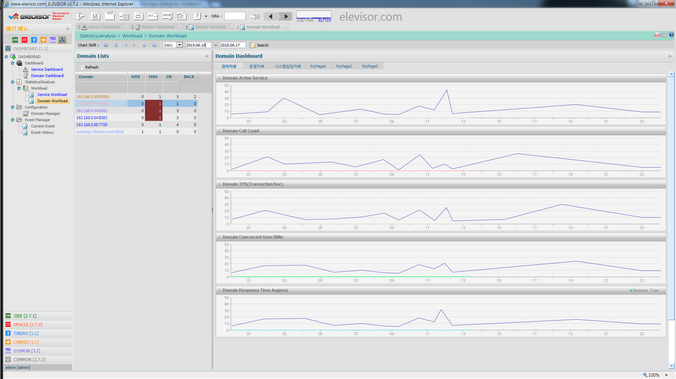Click the Refresh button in Domain Lists
This screenshot has width=676, height=379.
pyautogui.click(x=89, y=67)
